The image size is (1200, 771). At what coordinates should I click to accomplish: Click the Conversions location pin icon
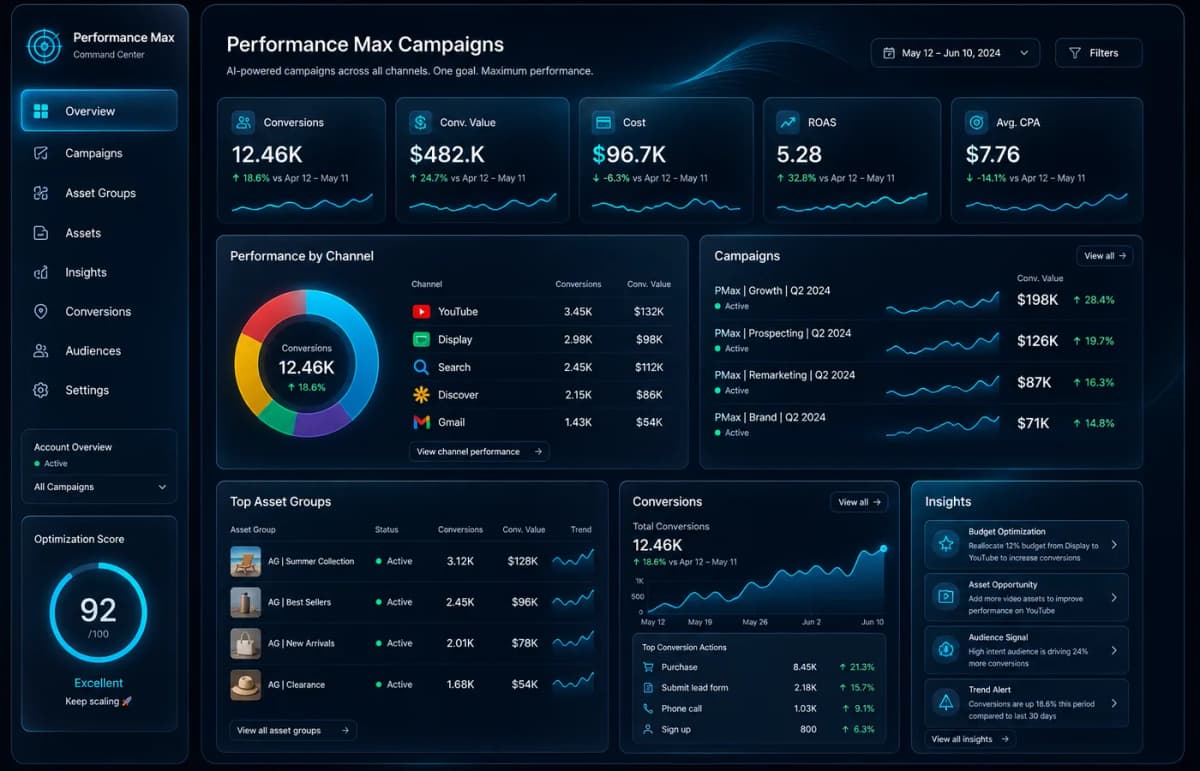[x=41, y=311]
